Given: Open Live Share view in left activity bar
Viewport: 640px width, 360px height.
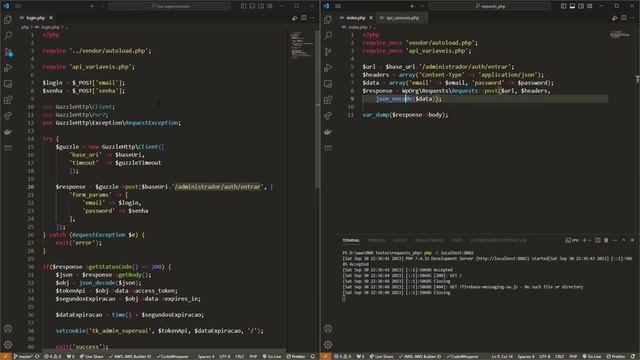Looking at the screenshot, I should (8, 116).
